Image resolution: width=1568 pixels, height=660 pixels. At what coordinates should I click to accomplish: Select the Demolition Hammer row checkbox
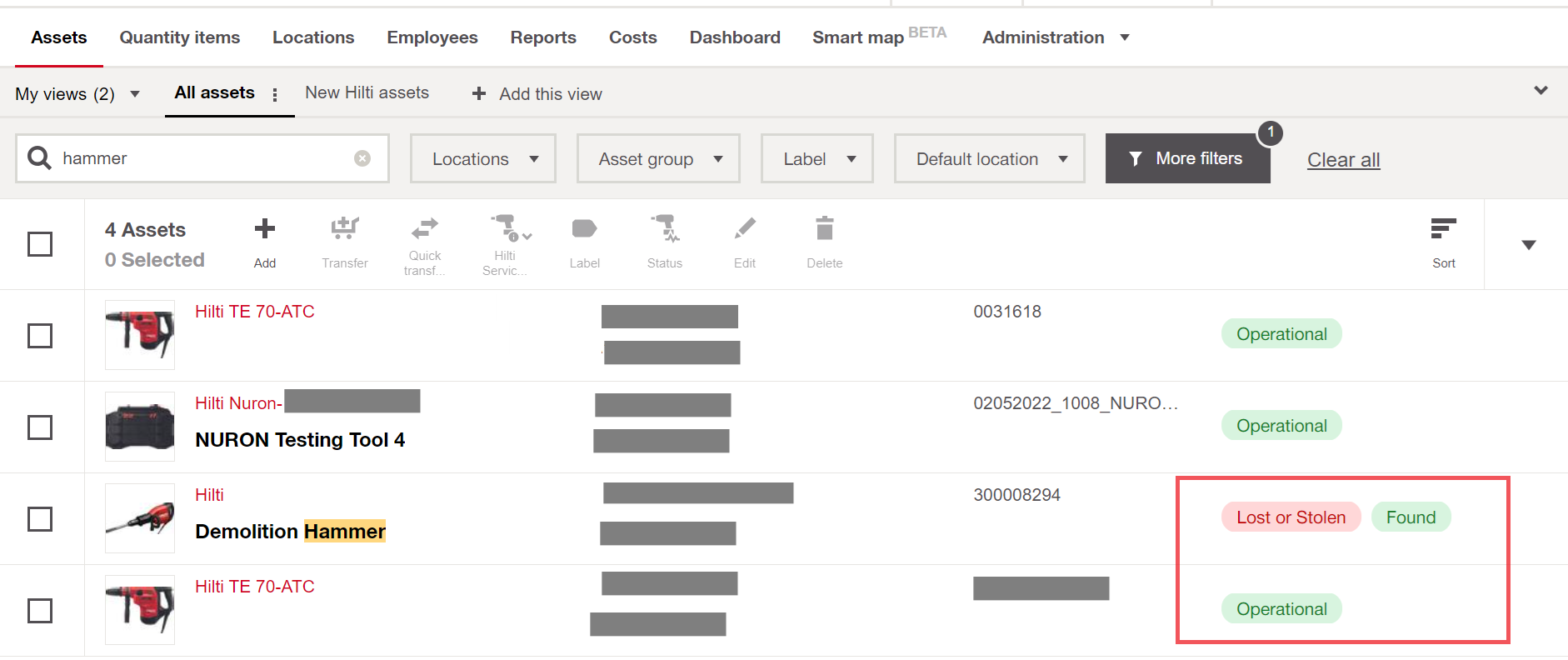40,519
